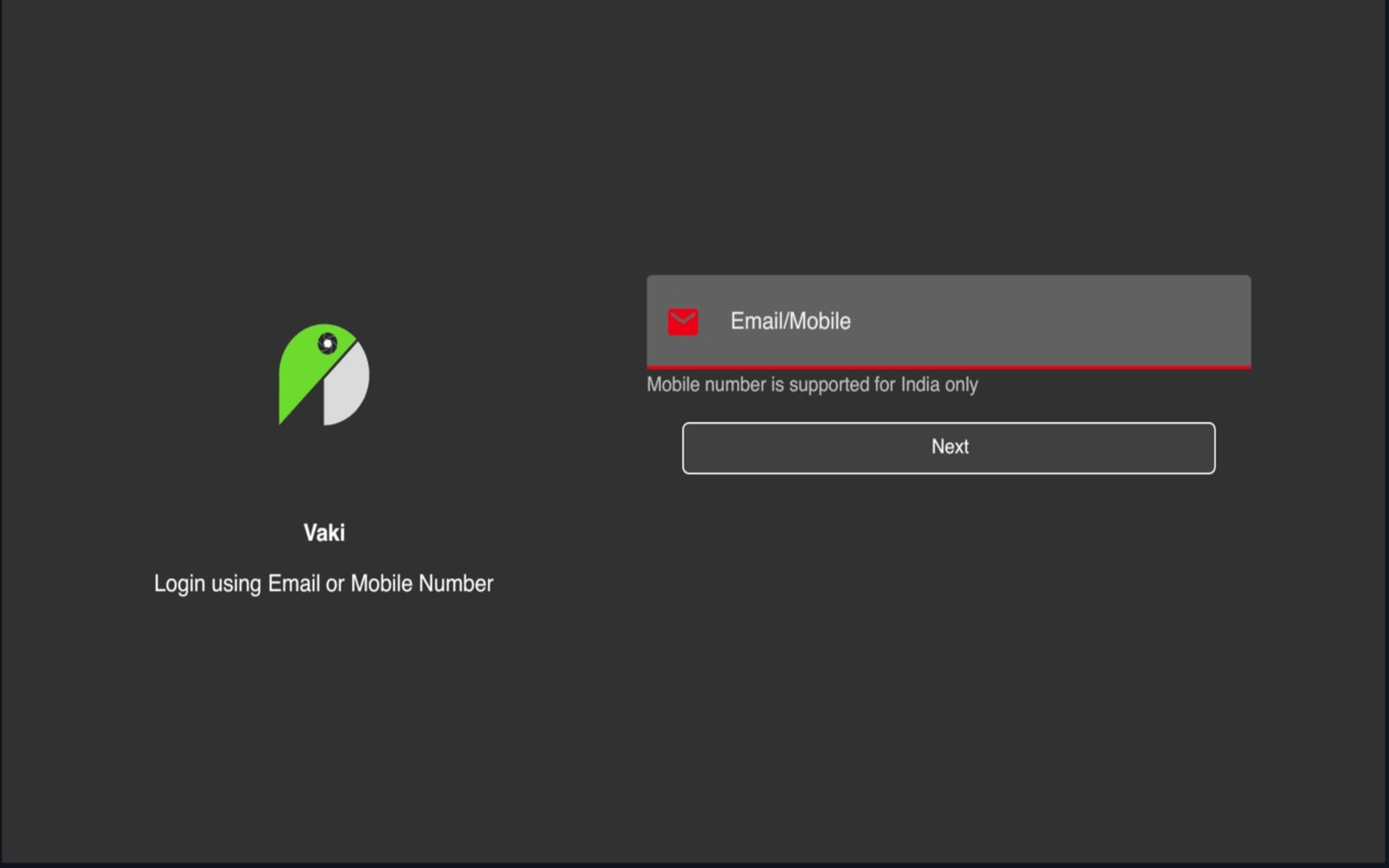Click the Email/Mobile placeholder text
1389x868 pixels.
click(790, 321)
